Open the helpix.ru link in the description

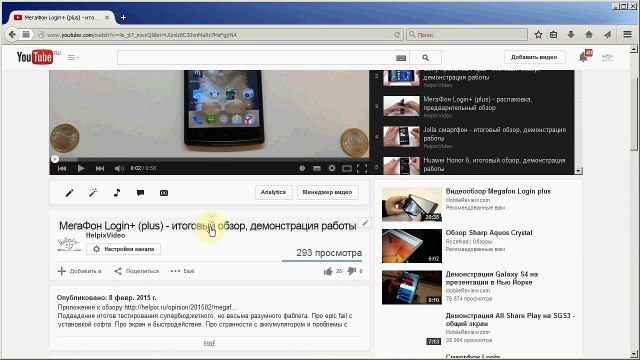(x=180, y=307)
